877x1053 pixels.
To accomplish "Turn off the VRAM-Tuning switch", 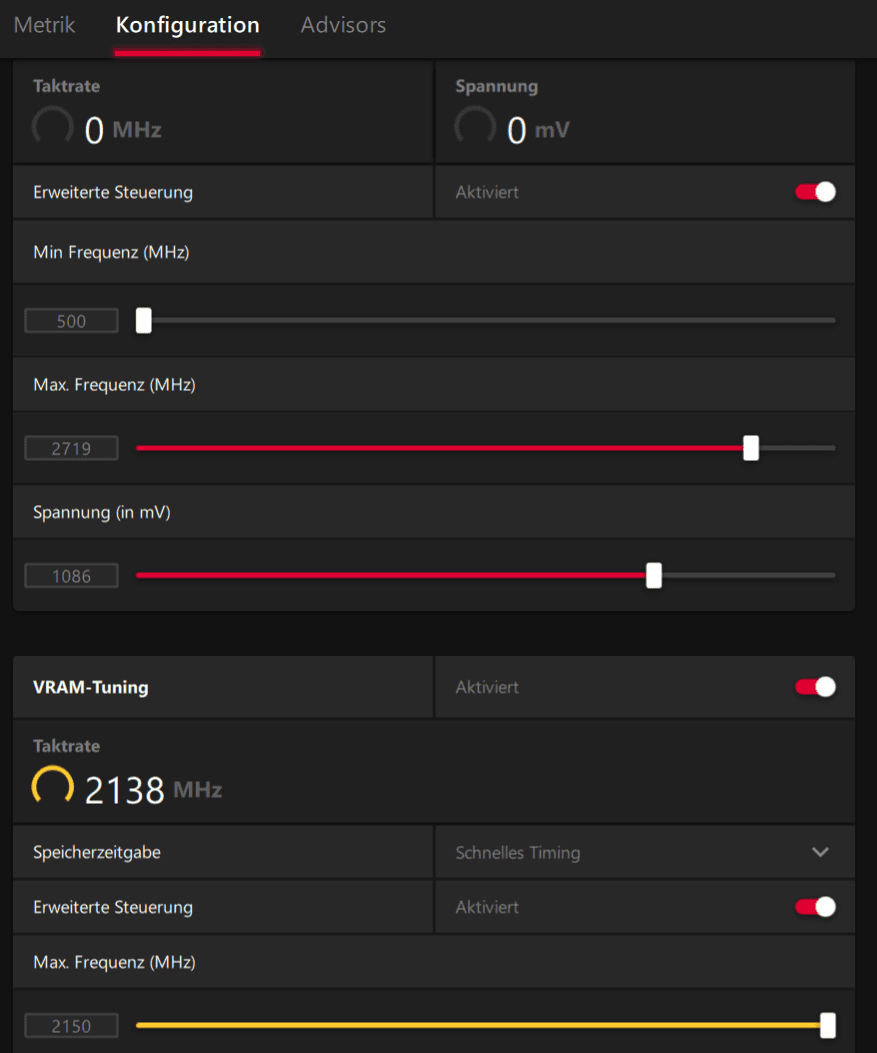I will [815, 687].
